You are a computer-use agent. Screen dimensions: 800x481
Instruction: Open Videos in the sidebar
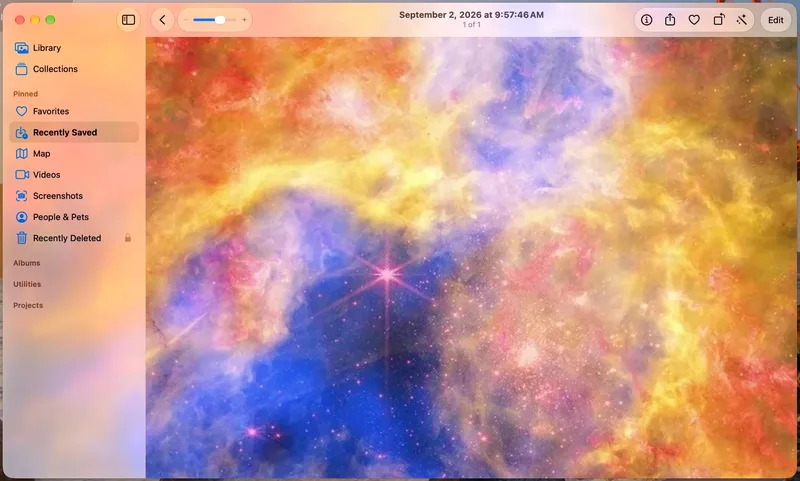coord(74,175)
